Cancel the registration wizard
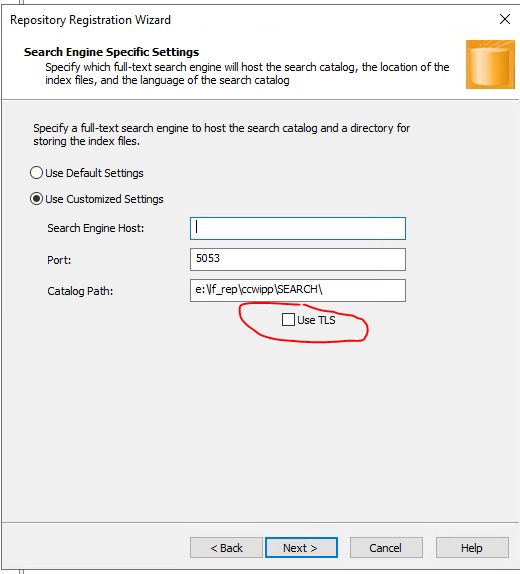Viewport: 520px width, 574px height. (x=386, y=548)
